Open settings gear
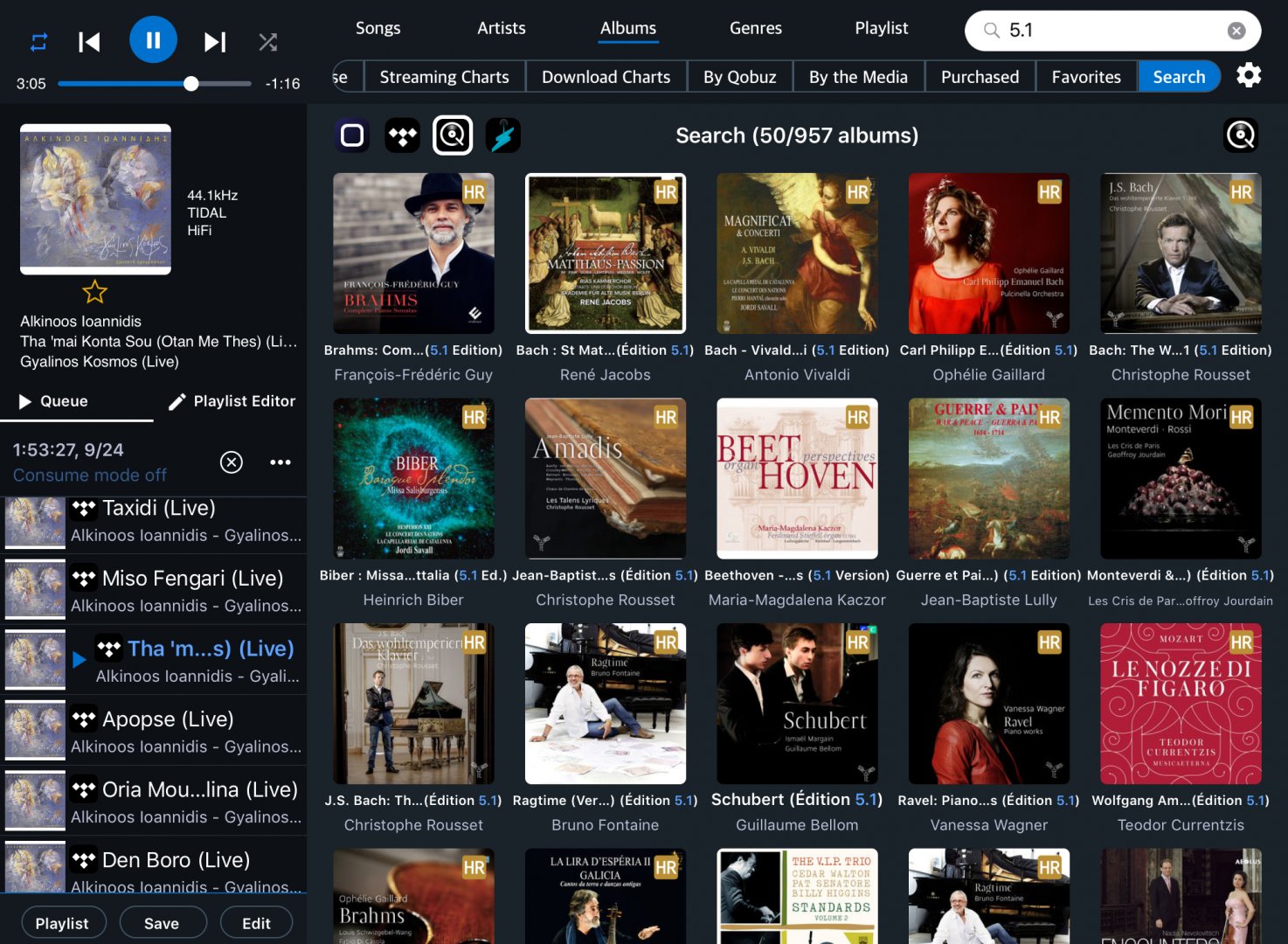Screen dimensions: 1288x944 (x=1249, y=75)
